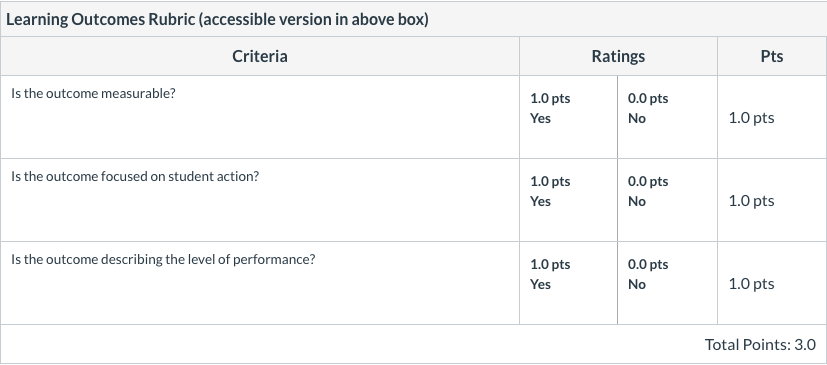
Task: Choose Yes for focused on student action
Action: click(568, 200)
